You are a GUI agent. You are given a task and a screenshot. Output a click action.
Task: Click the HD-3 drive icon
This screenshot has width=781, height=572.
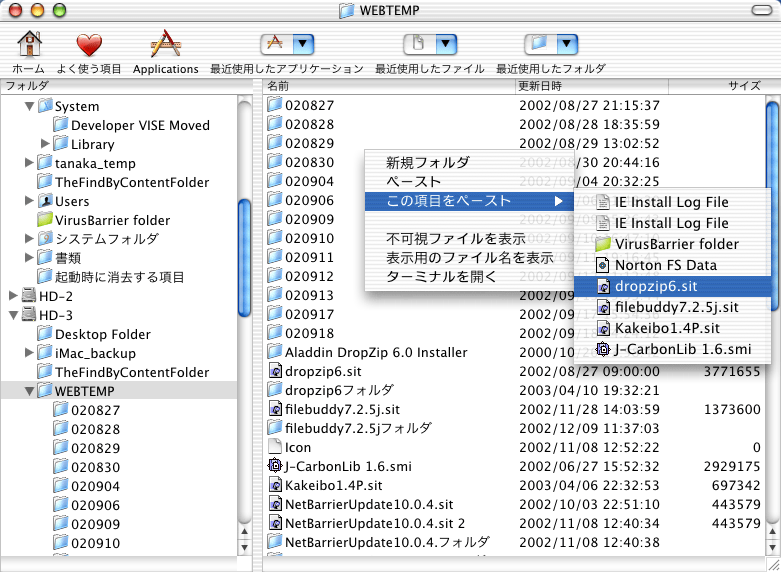[x=29, y=315]
